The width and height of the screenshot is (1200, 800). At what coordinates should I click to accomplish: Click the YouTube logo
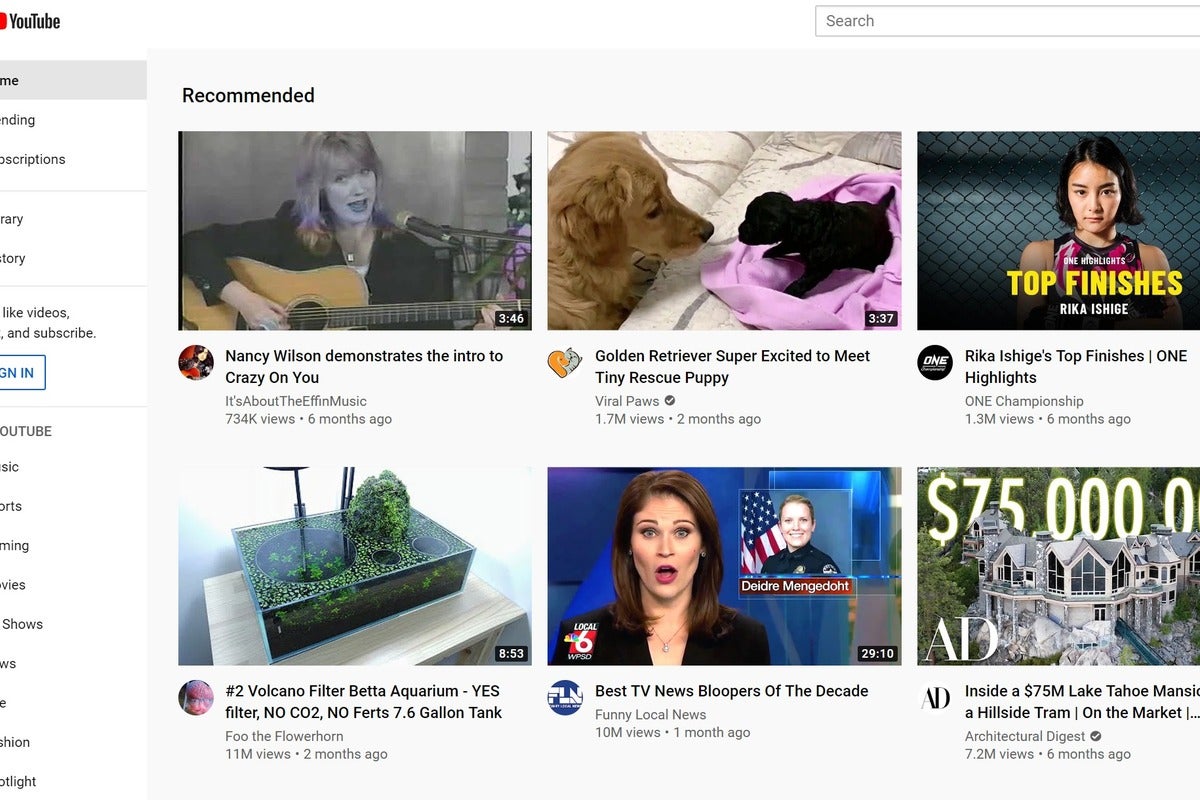coord(30,20)
